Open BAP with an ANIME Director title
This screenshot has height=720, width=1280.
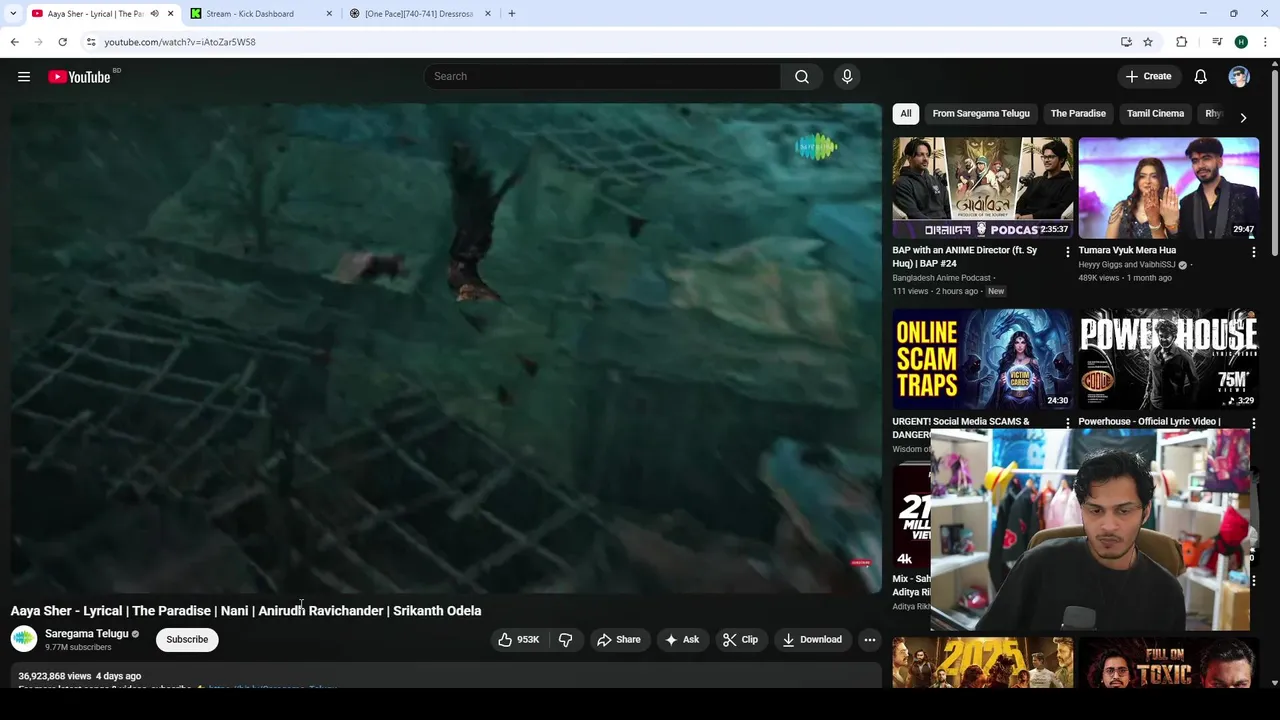point(964,257)
